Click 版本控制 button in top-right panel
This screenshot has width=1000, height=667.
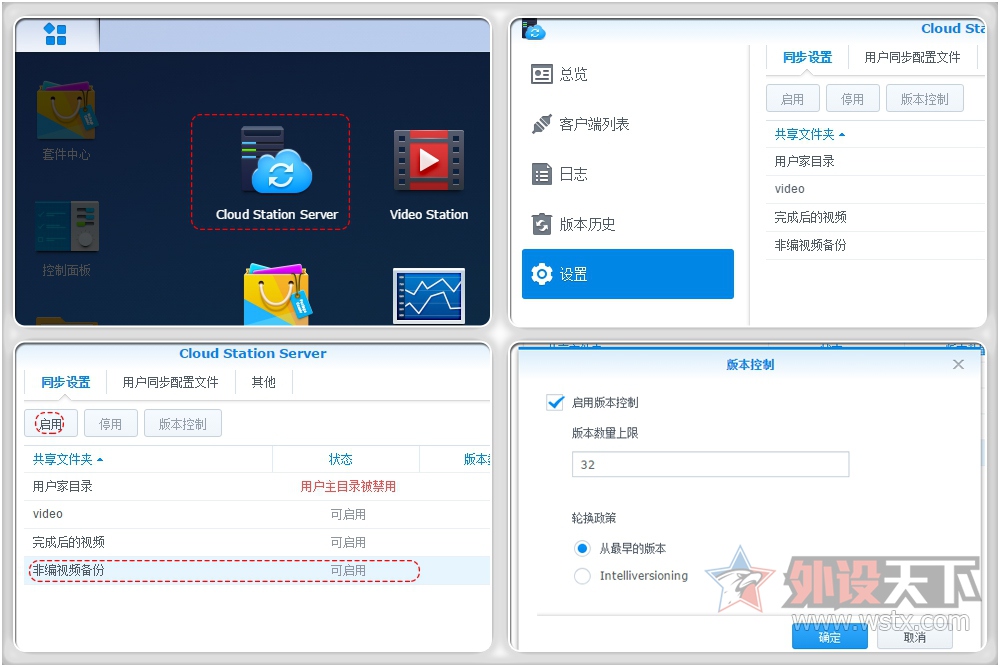click(x=925, y=99)
